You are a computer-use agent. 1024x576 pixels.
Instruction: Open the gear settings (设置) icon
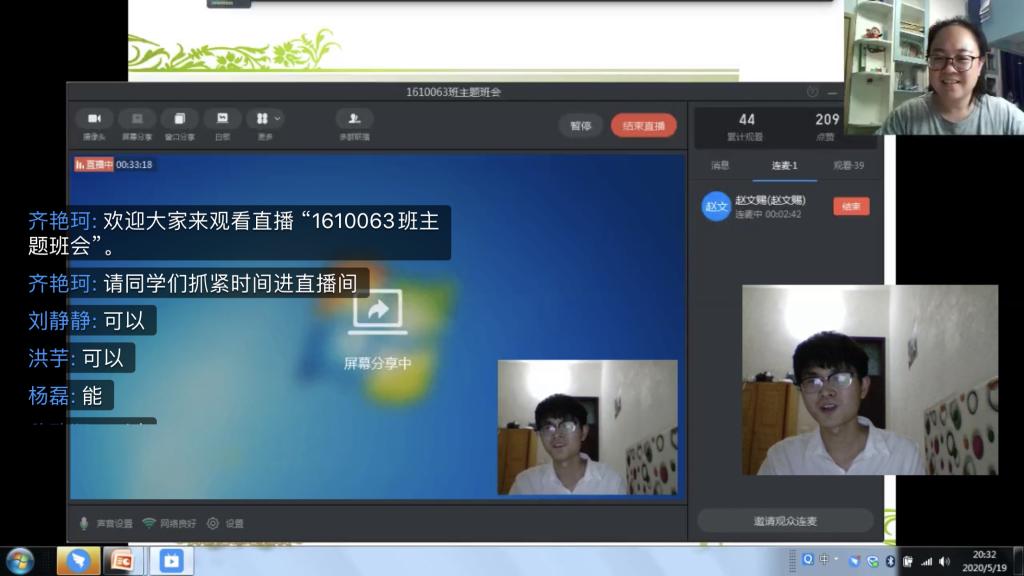213,523
